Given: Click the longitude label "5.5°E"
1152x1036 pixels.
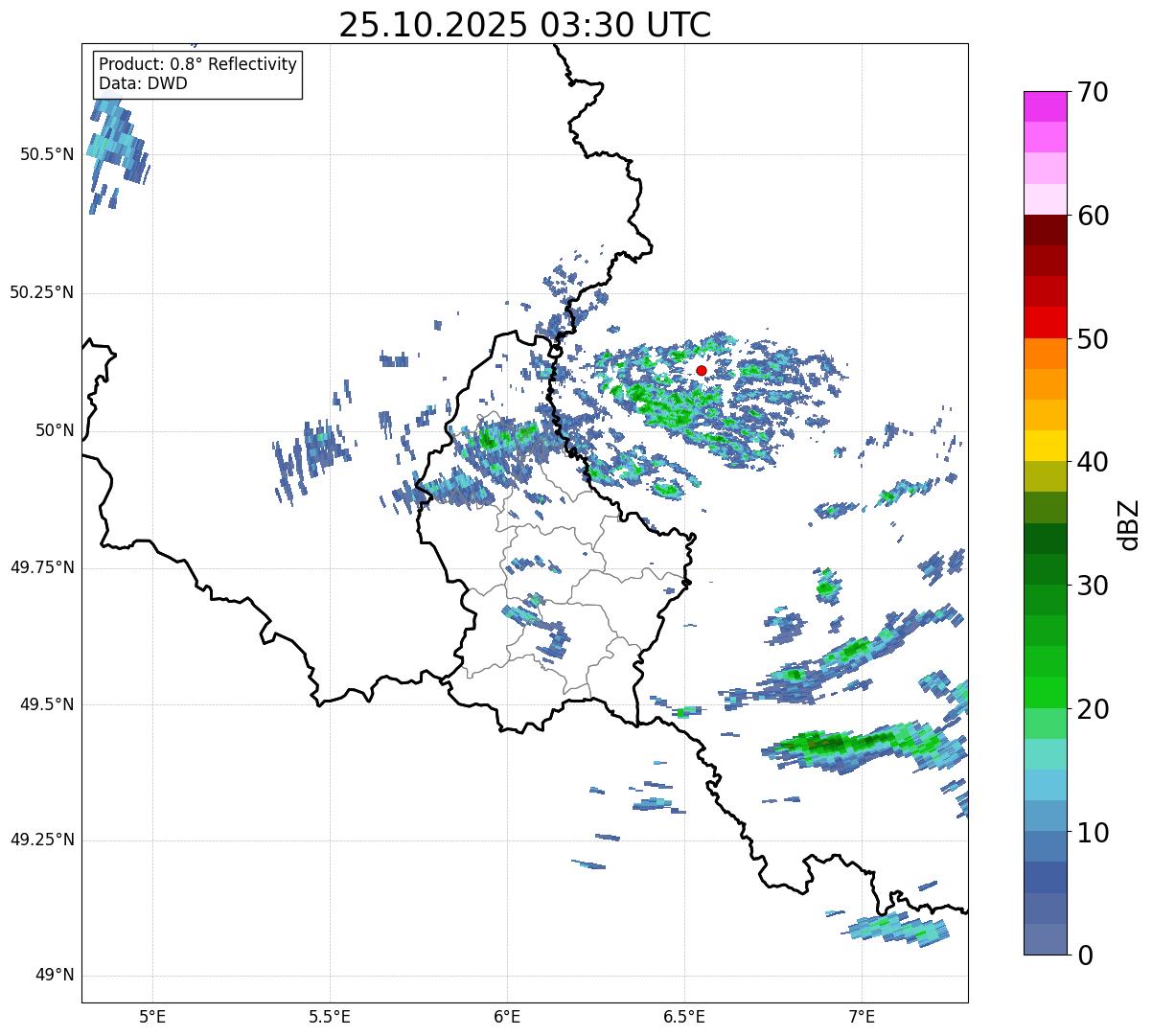Looking at the screenshot, I should pos(330,1017).
